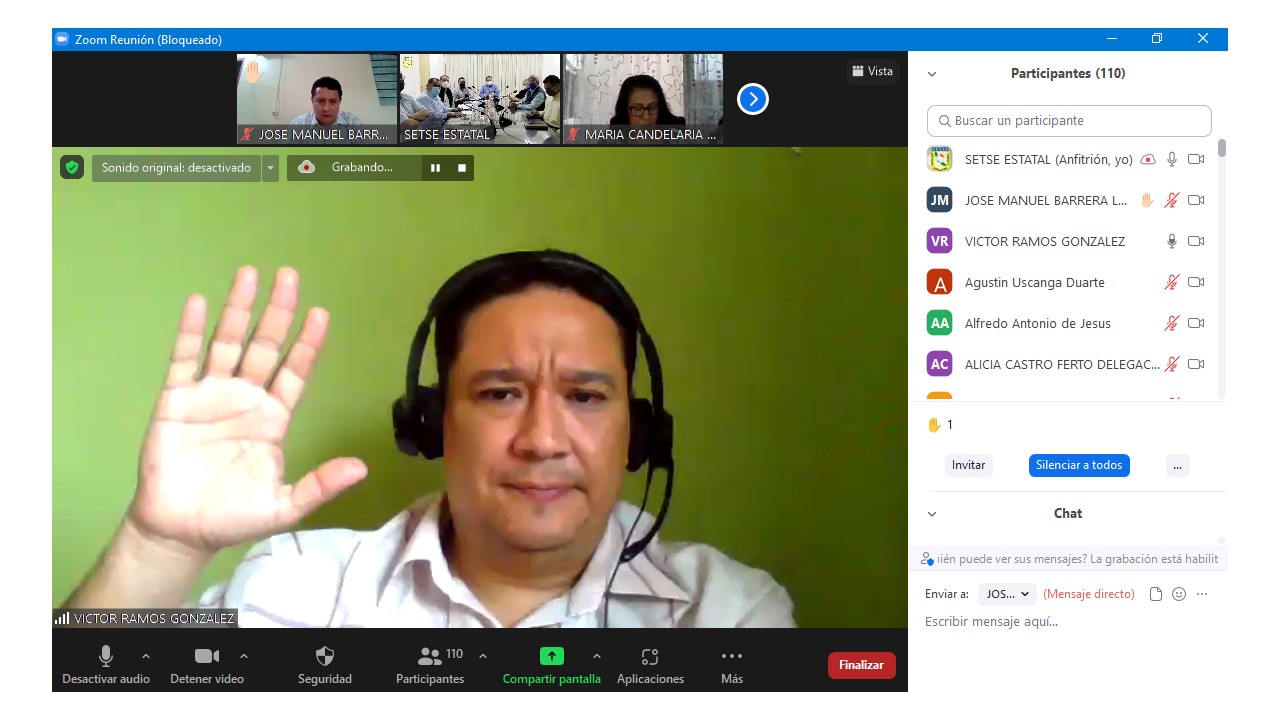
Task: Mute microphone with Desactivar audio
Action: [x=106, y=665]
